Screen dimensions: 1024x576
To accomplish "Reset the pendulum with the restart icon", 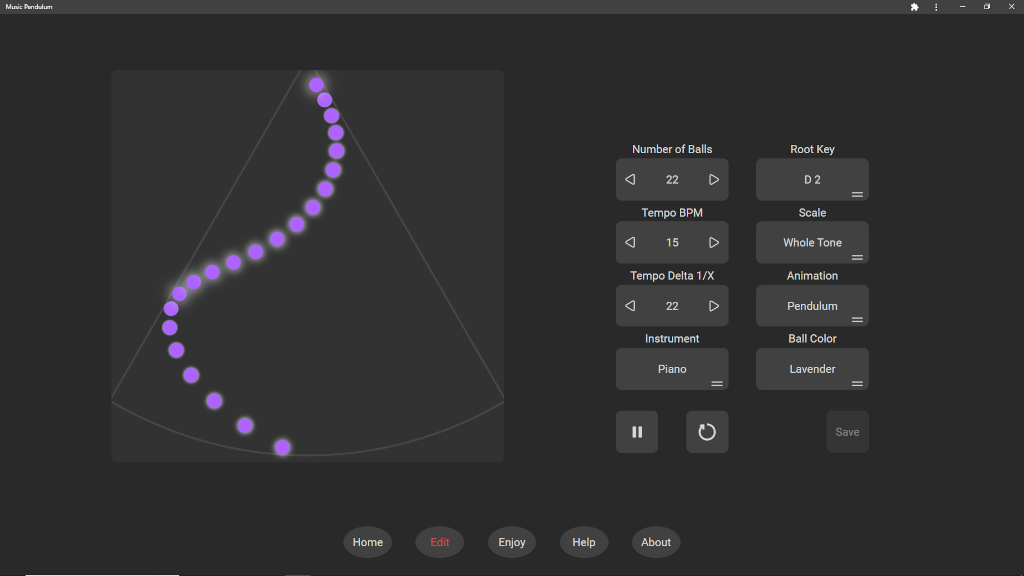I will click(707, 432).
